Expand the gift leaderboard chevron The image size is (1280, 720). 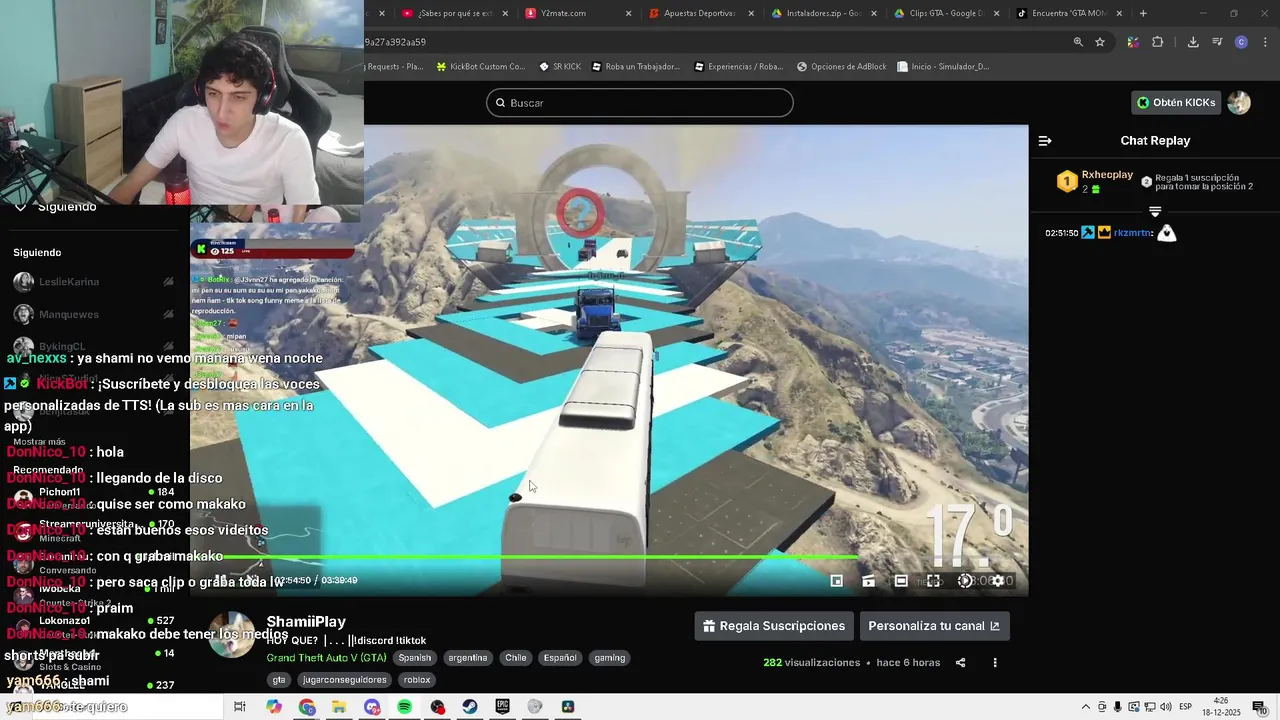[x=1155, y=212]
